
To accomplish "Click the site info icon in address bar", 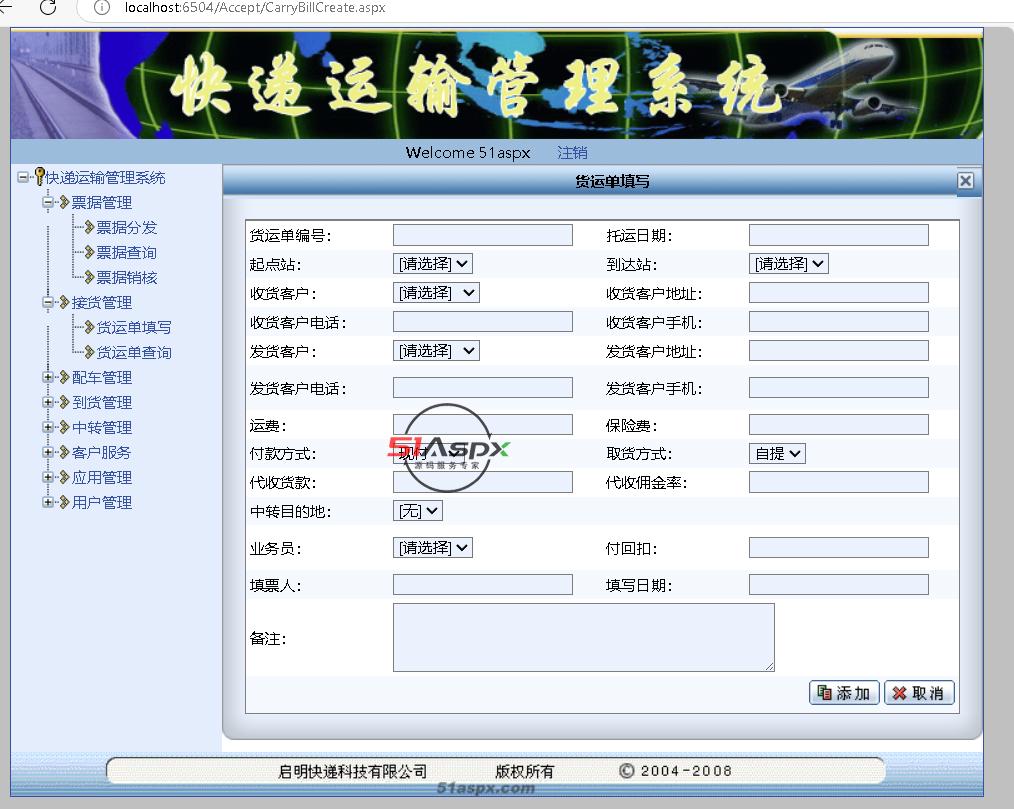I will point(102,8).
